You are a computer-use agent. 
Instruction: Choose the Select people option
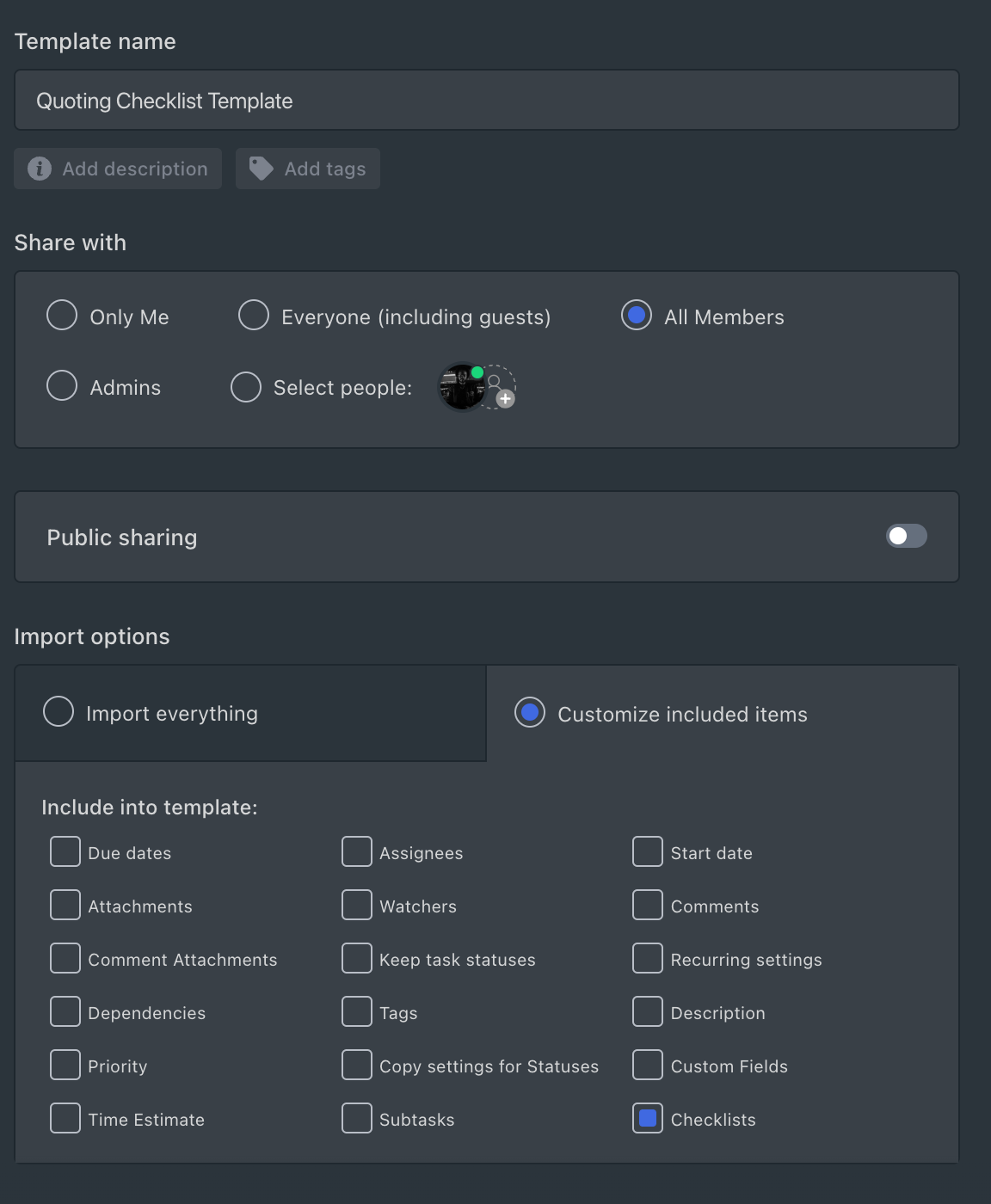[x=246, y=387]
